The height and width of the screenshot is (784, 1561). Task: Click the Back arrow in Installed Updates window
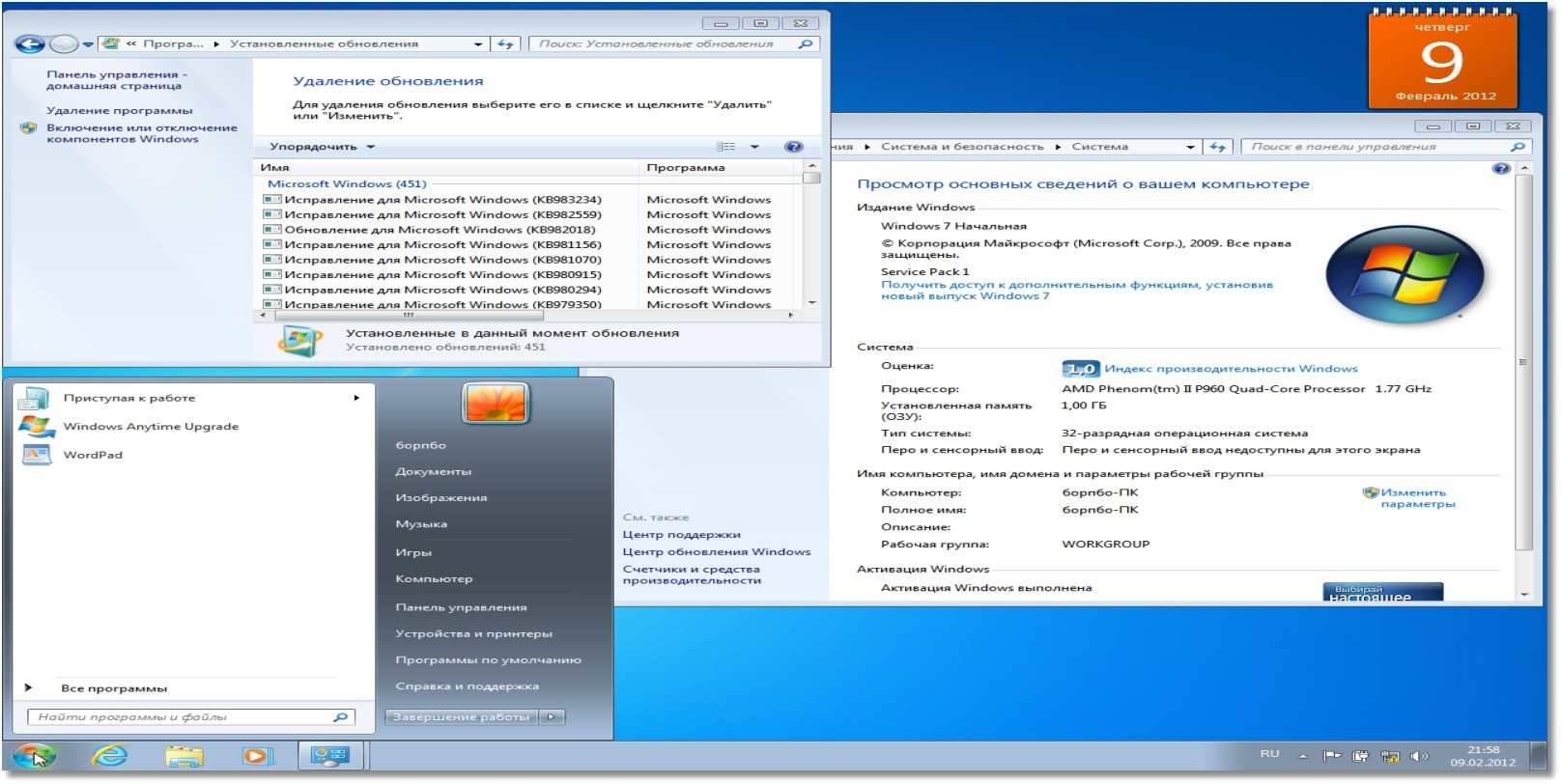30,43
